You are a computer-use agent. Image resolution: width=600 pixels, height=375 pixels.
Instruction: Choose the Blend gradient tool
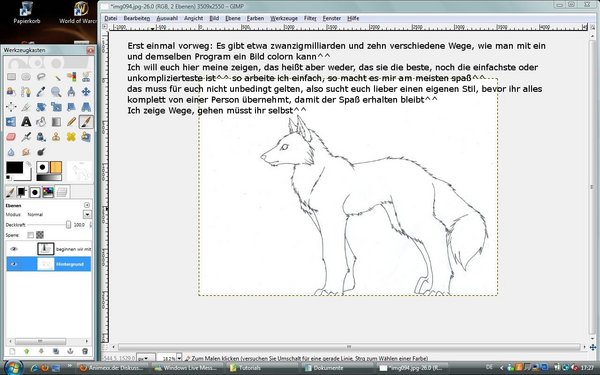click(56, 122)
